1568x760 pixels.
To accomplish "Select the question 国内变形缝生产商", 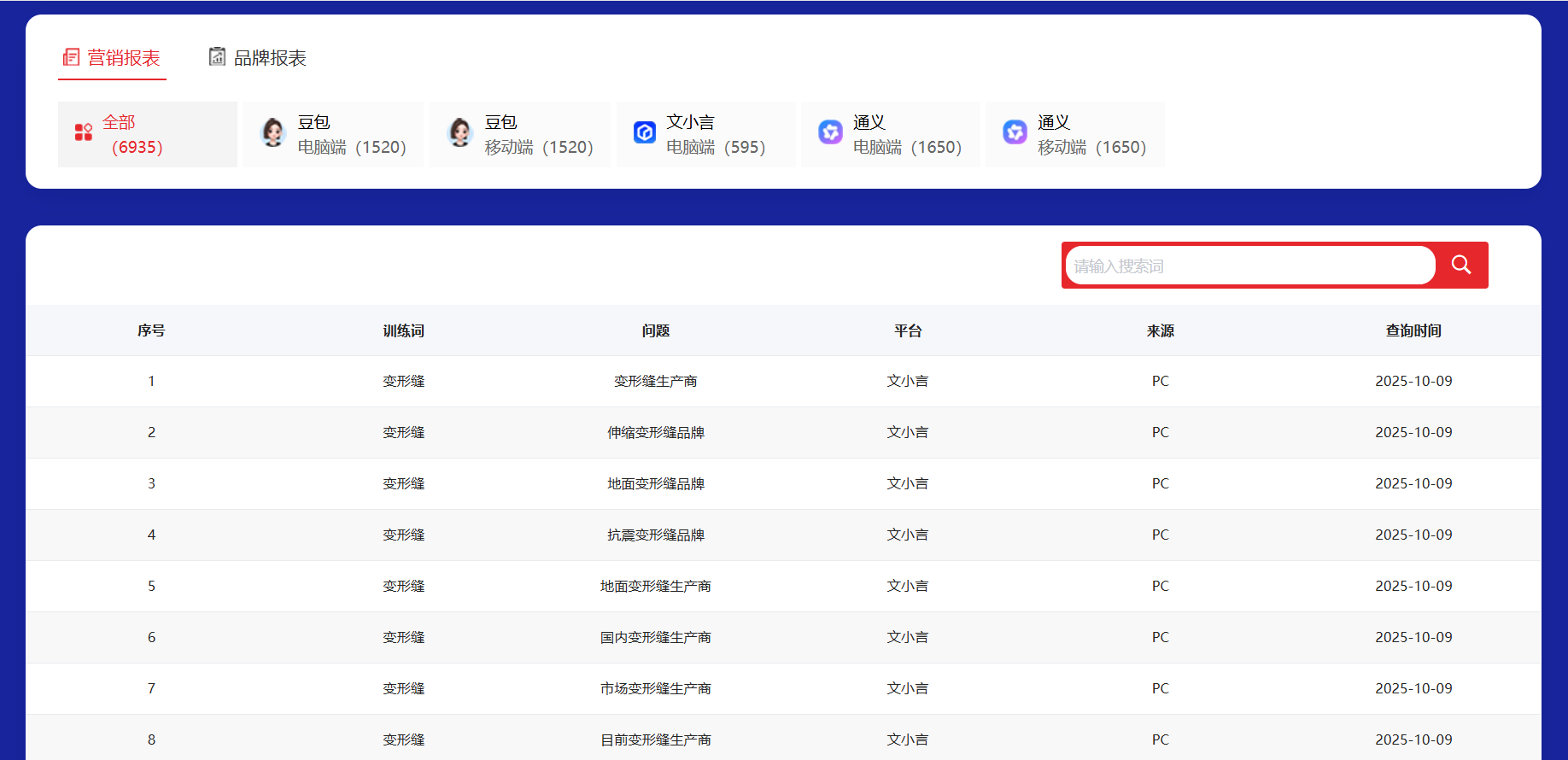I will pos(656,637).
